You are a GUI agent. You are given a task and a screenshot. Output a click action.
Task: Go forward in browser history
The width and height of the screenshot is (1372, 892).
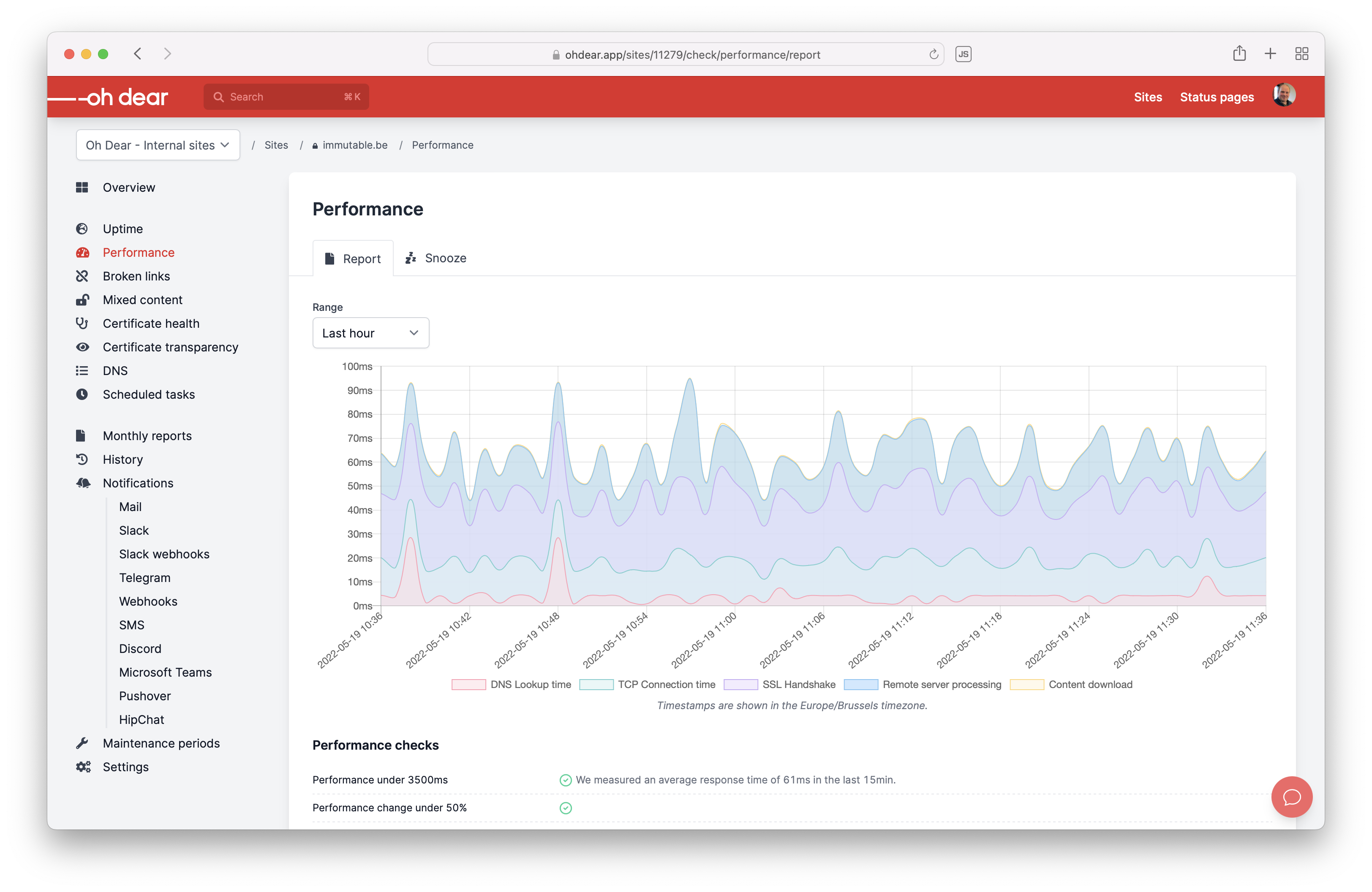tap(168, 54)
